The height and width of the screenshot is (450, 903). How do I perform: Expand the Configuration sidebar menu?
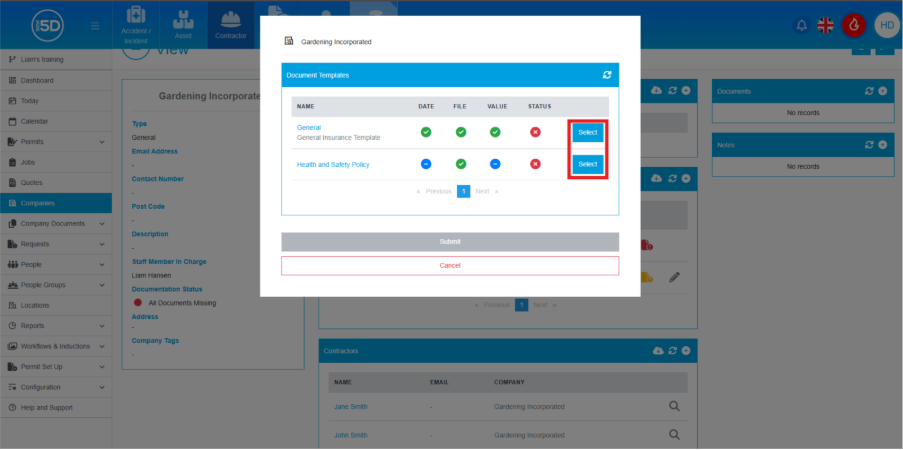102,387
